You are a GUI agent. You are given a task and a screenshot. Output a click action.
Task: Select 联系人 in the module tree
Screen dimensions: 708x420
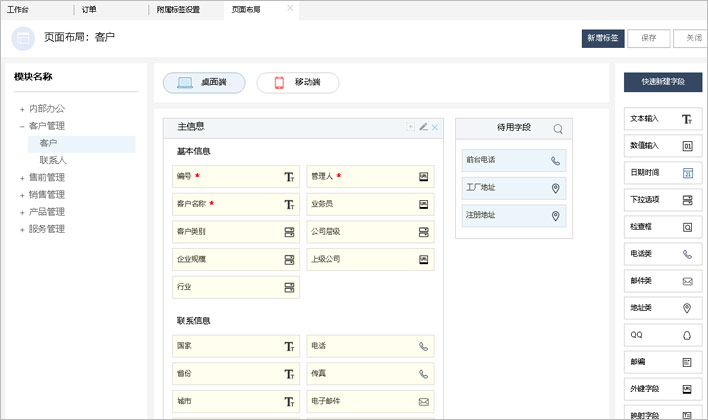(x=53, y=160)
